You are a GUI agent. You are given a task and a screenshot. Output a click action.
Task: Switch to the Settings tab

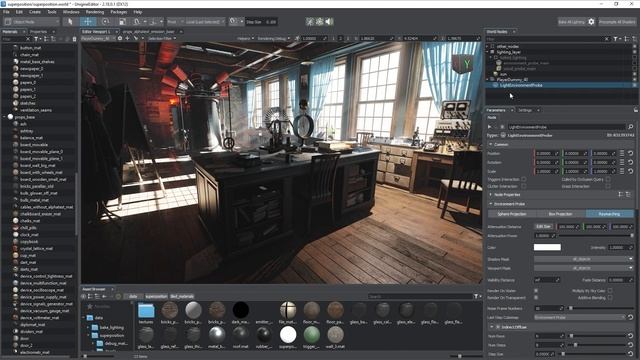click(x=525, y=110)
